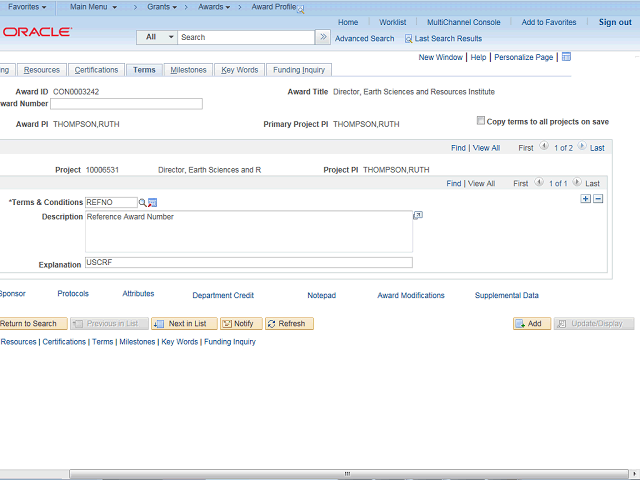Click Last link beside 1 of 2
Image resolution: width=640 pixels, height=480 pixels.
click(597, 148)
